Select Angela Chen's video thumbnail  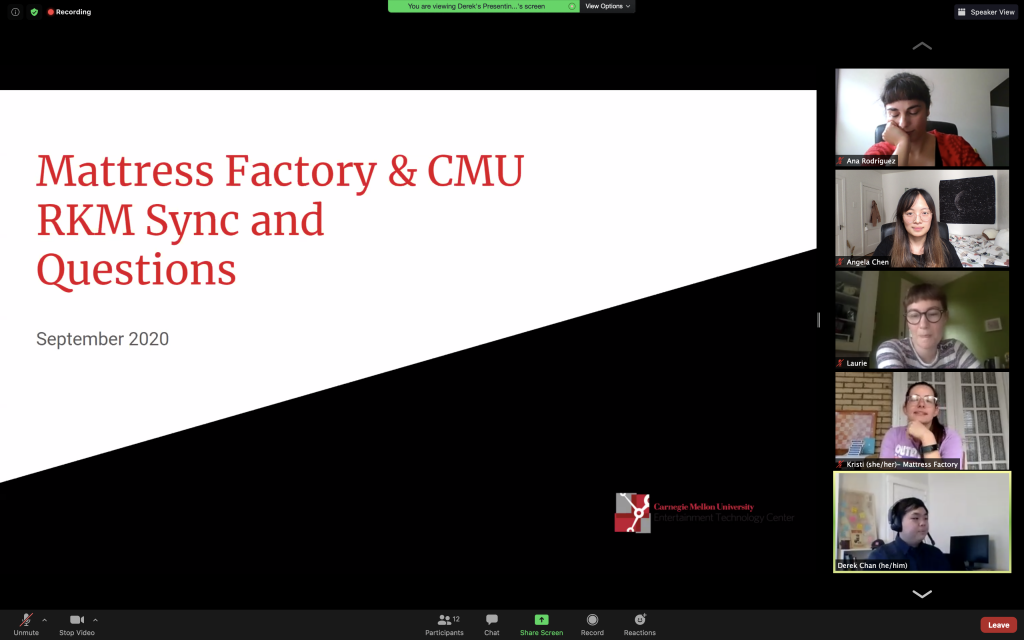coord(922,219)
